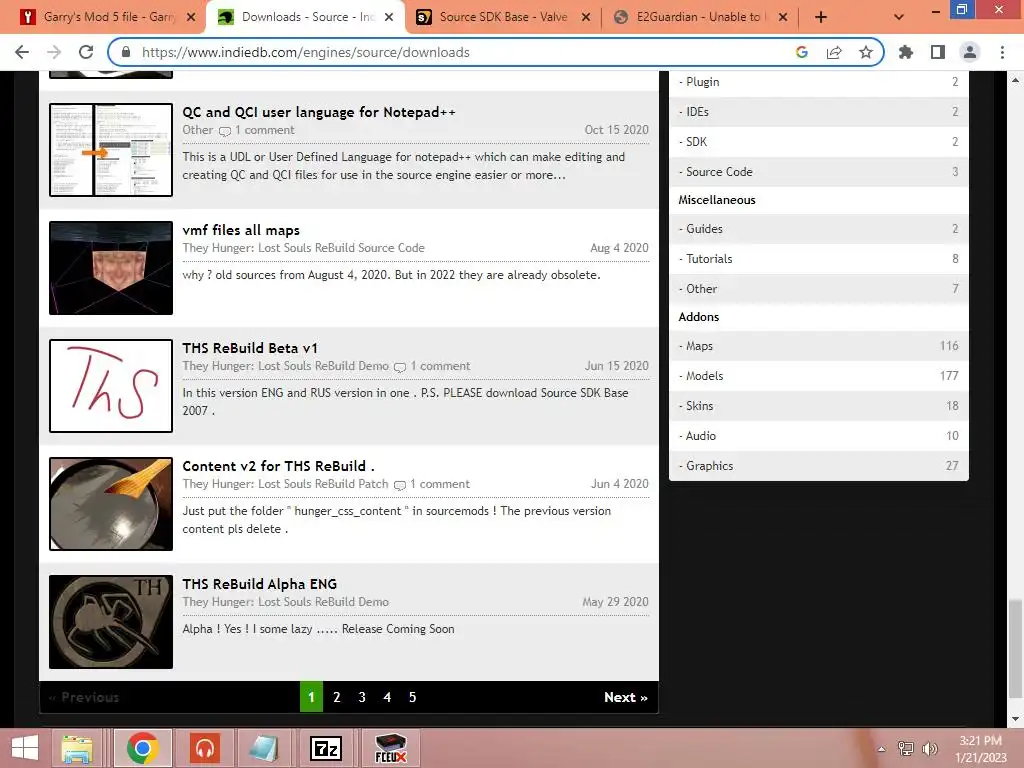Open QC and QCI user language download
Screen dimensions: 1024x768
pyautogui.click(x=319, y=112)
